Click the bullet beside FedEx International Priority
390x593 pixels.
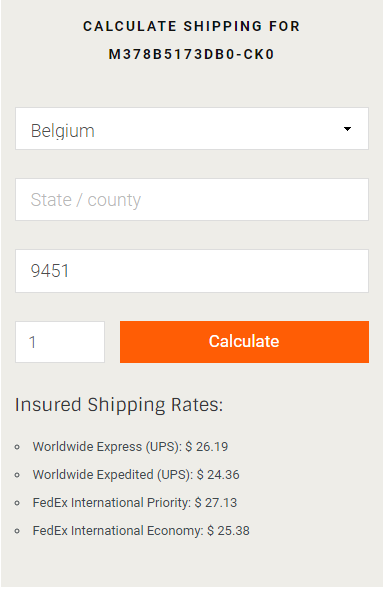pyautogui.click(x=17, y=503)
